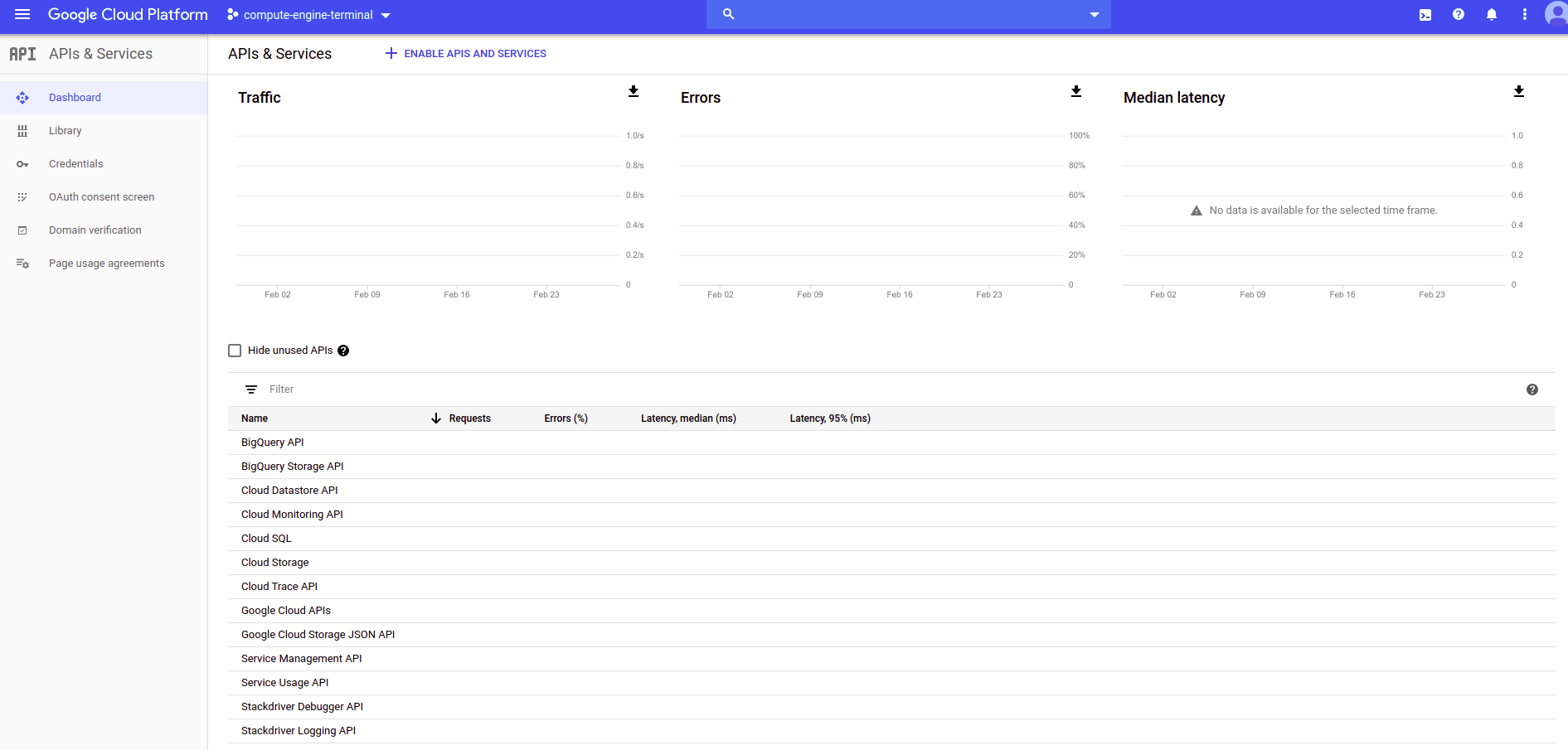The width and height of the screenshot is (1568, 750).
Task: Click the Credentials key icon
Action: coord(22,164)
